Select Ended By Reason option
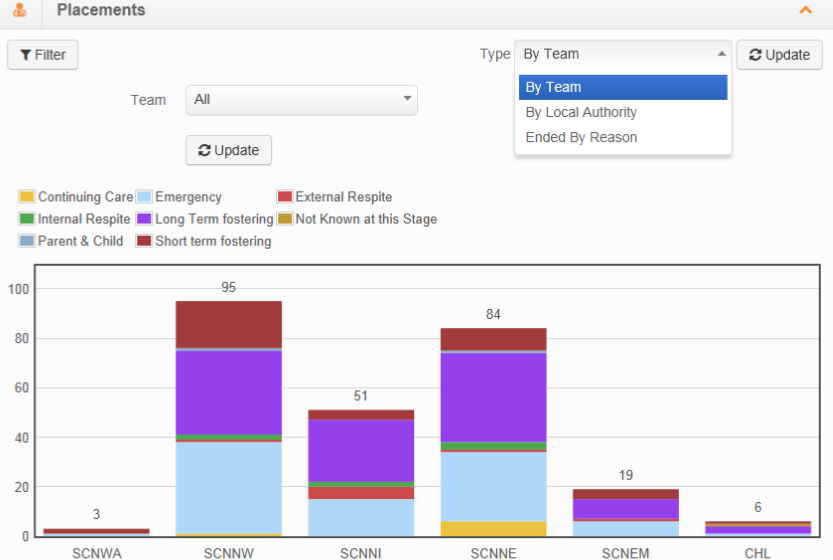Image resolution: width=833 pixels, height=560 pixels. pos(623,137)
